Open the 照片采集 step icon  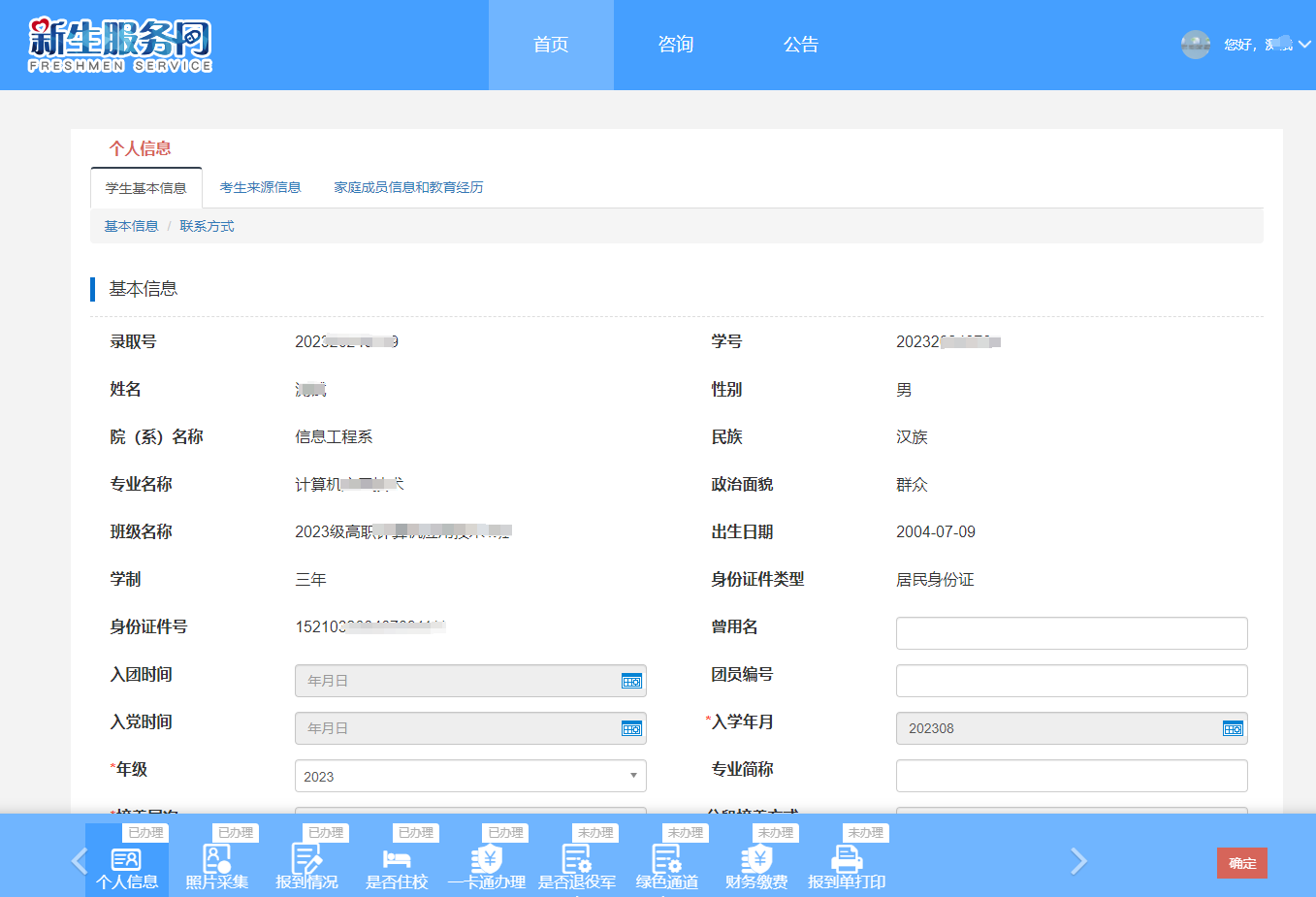point(216,860)
